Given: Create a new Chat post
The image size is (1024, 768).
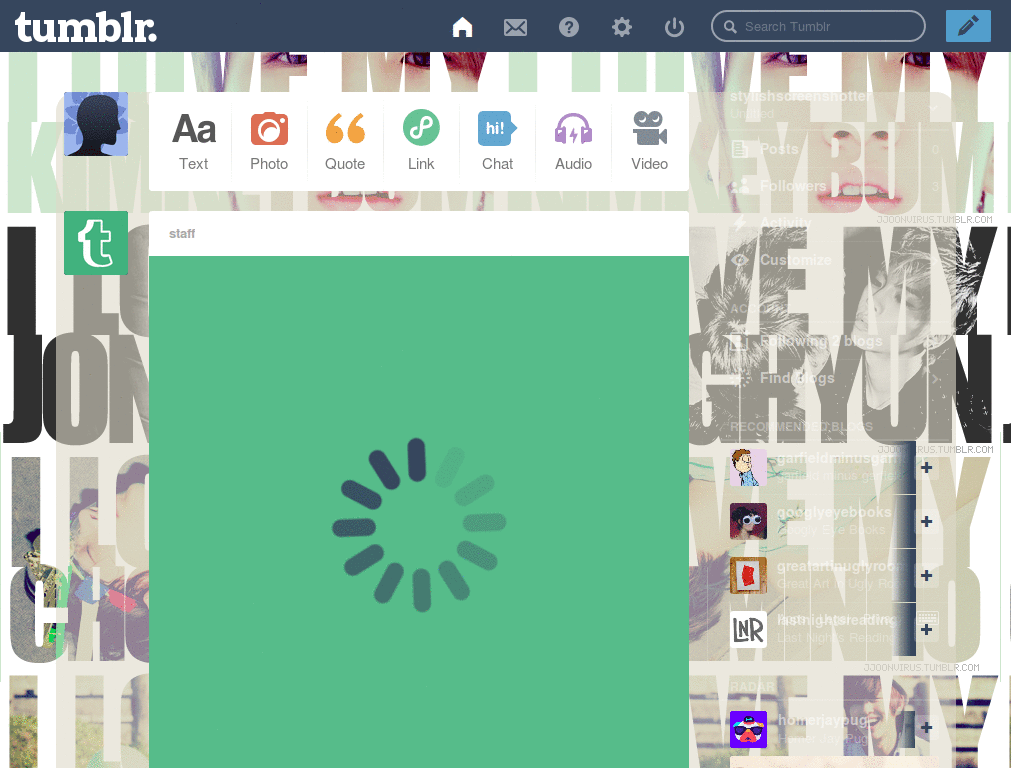Looking at the screenshot, I should (x=498, y=141).
